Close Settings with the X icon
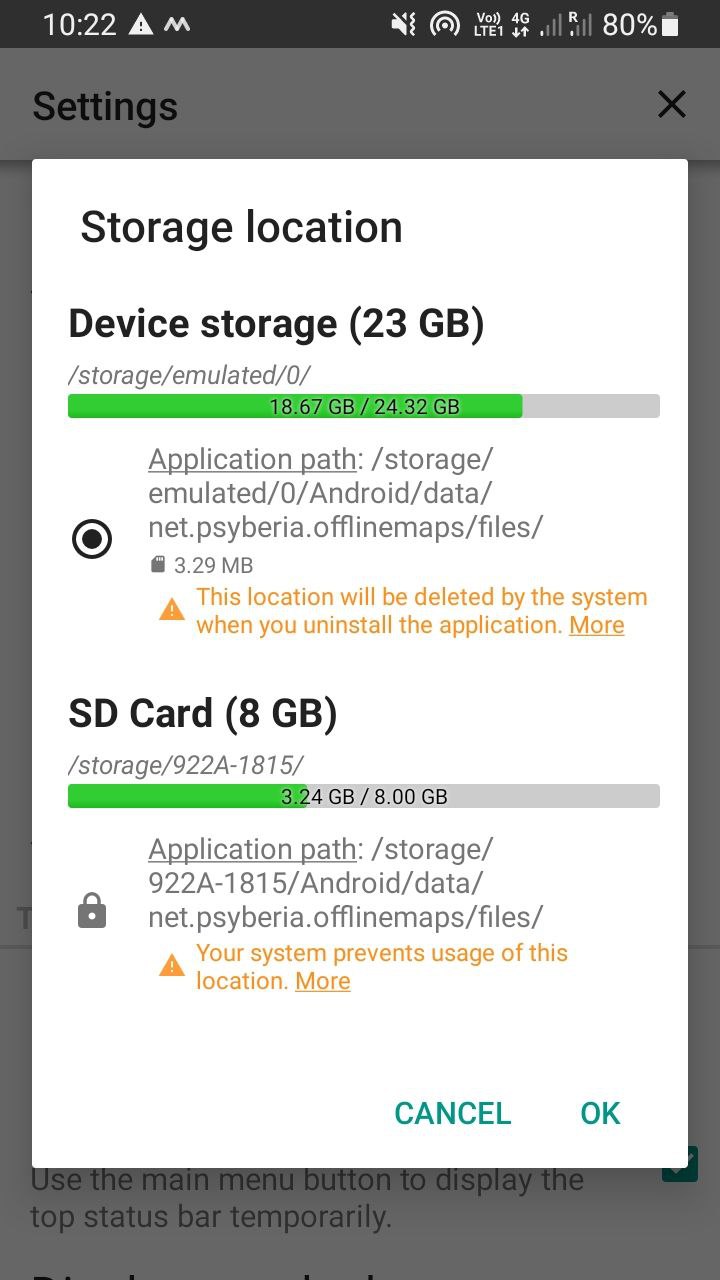720x1280 pixels. pos(671,104)
